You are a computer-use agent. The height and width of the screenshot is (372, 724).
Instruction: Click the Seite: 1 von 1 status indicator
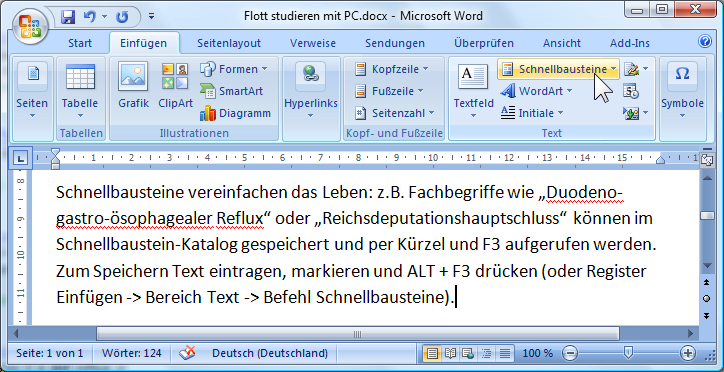coord(50,354)
